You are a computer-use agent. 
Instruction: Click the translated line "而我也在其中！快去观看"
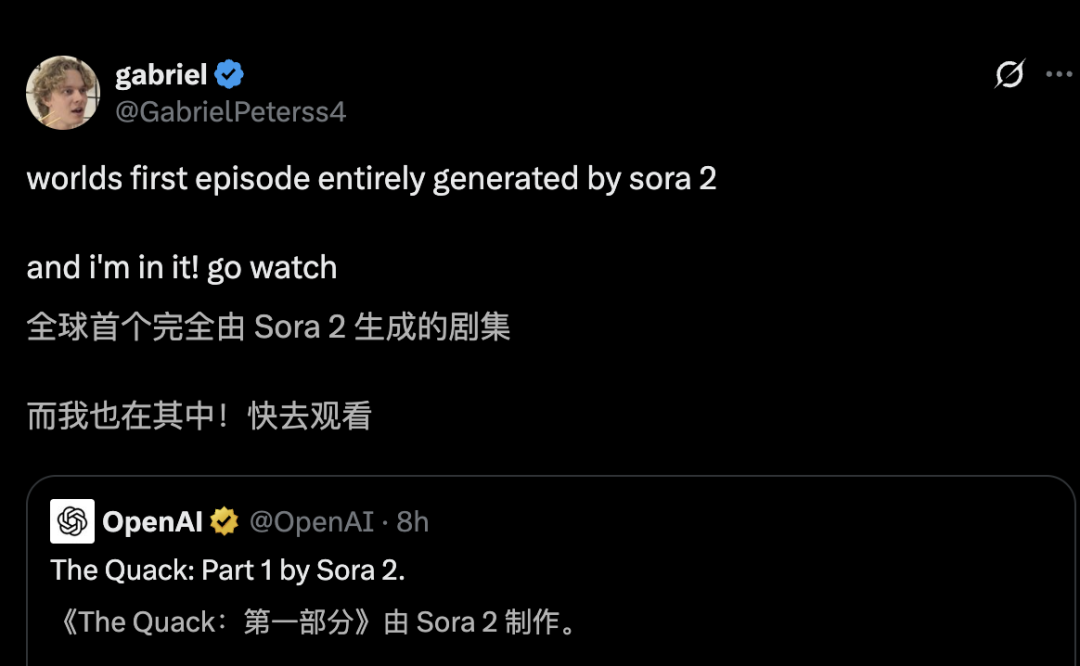point(198,416)
